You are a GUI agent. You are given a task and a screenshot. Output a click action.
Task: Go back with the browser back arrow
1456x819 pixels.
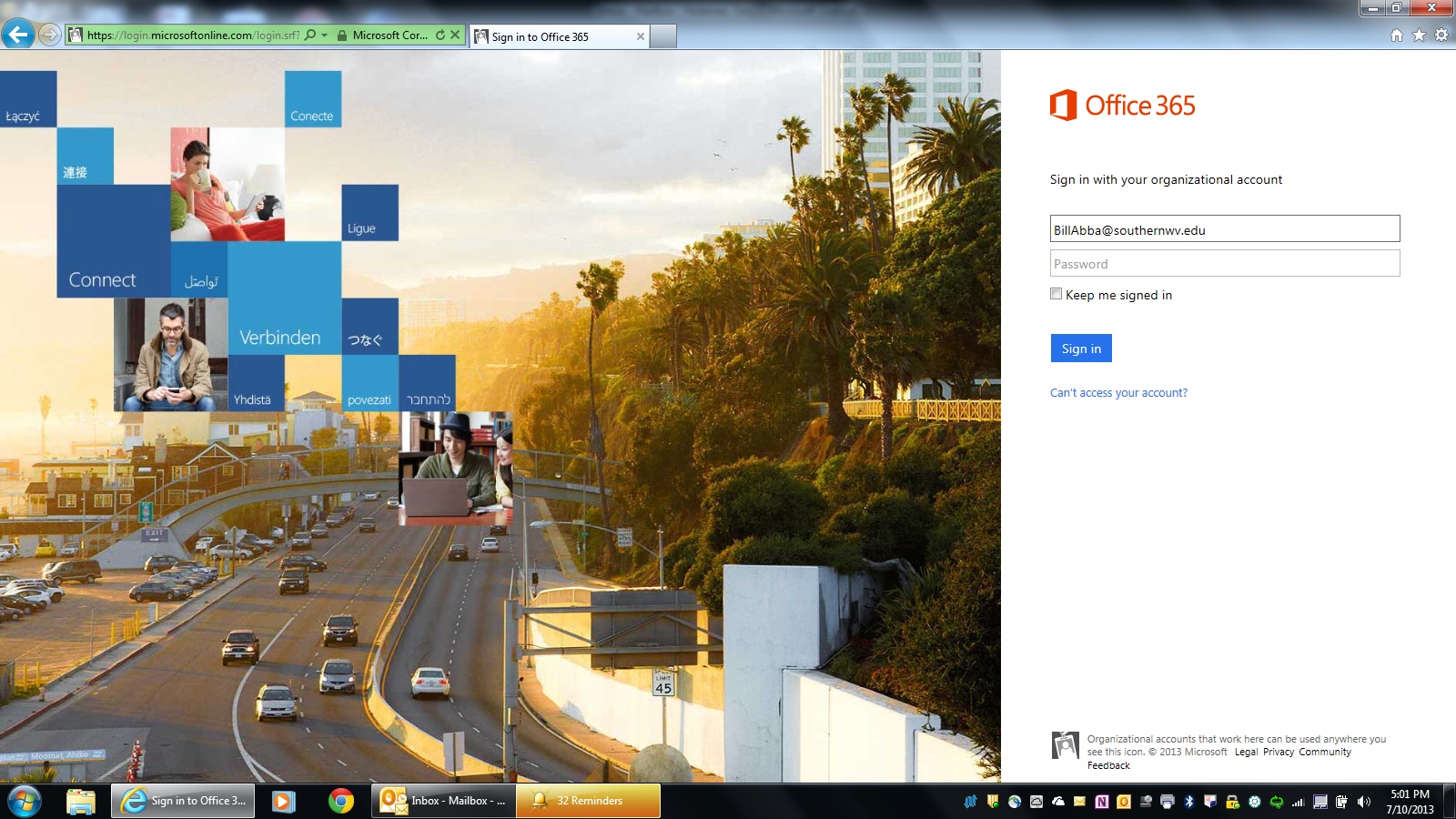[x=17, y=35]
